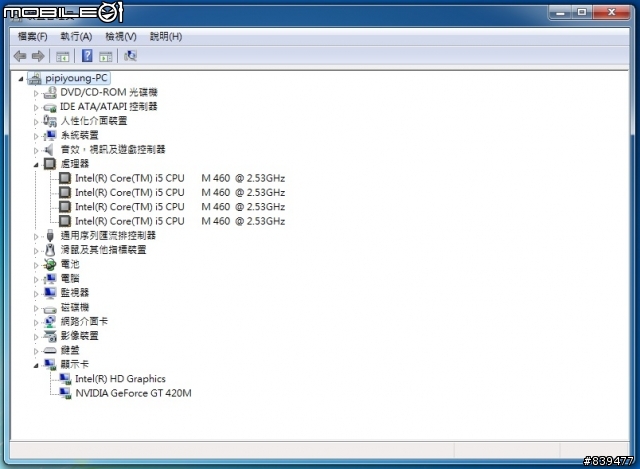This screenshot has height=469, width=640.
Task: Click the 網路介面卡 network adapter icon
Action: pos(50,322)
